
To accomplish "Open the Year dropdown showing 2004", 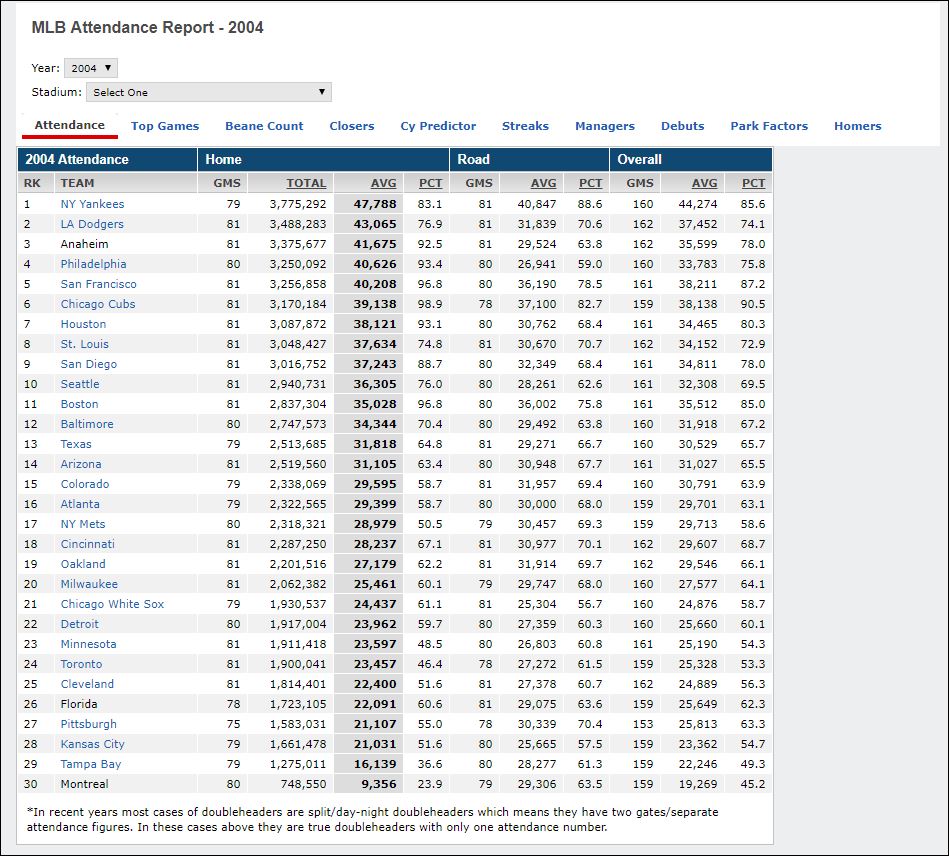I will coord(91,68).
